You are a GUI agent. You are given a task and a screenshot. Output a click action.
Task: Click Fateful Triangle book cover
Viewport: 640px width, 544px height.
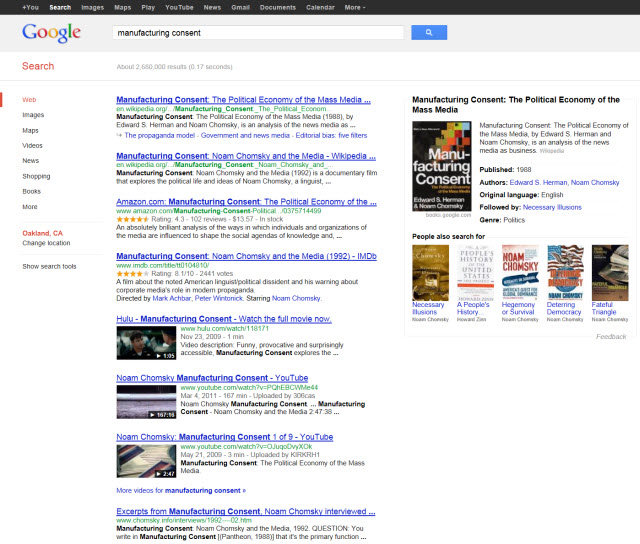tap(610, 273)
